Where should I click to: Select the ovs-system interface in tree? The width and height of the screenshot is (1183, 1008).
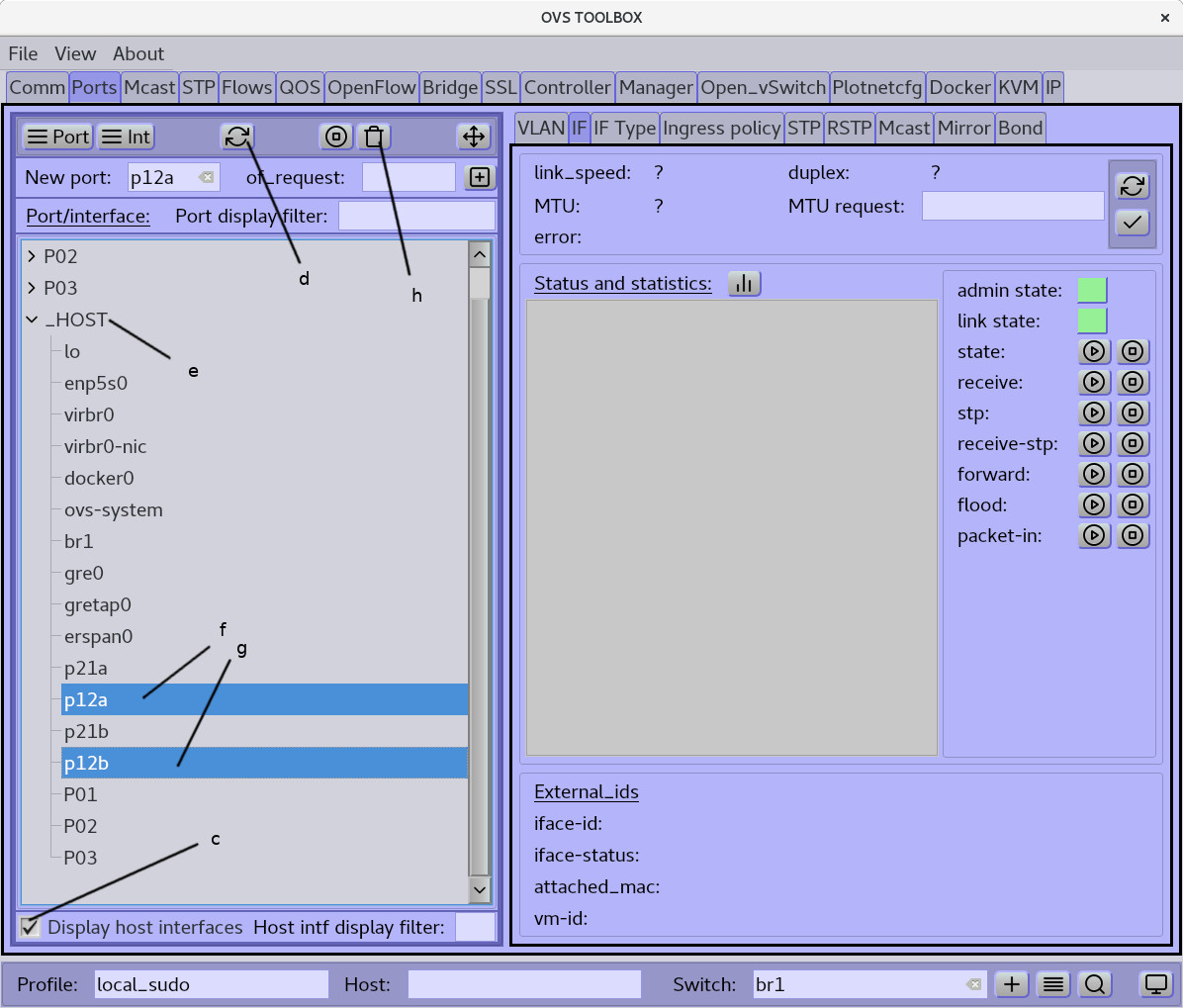(x=113, y=510)
